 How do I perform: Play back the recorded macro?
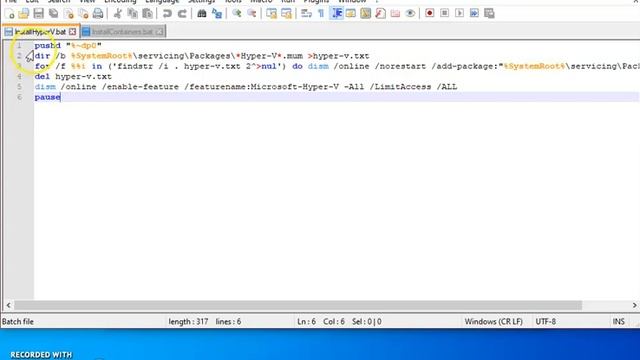459,13
